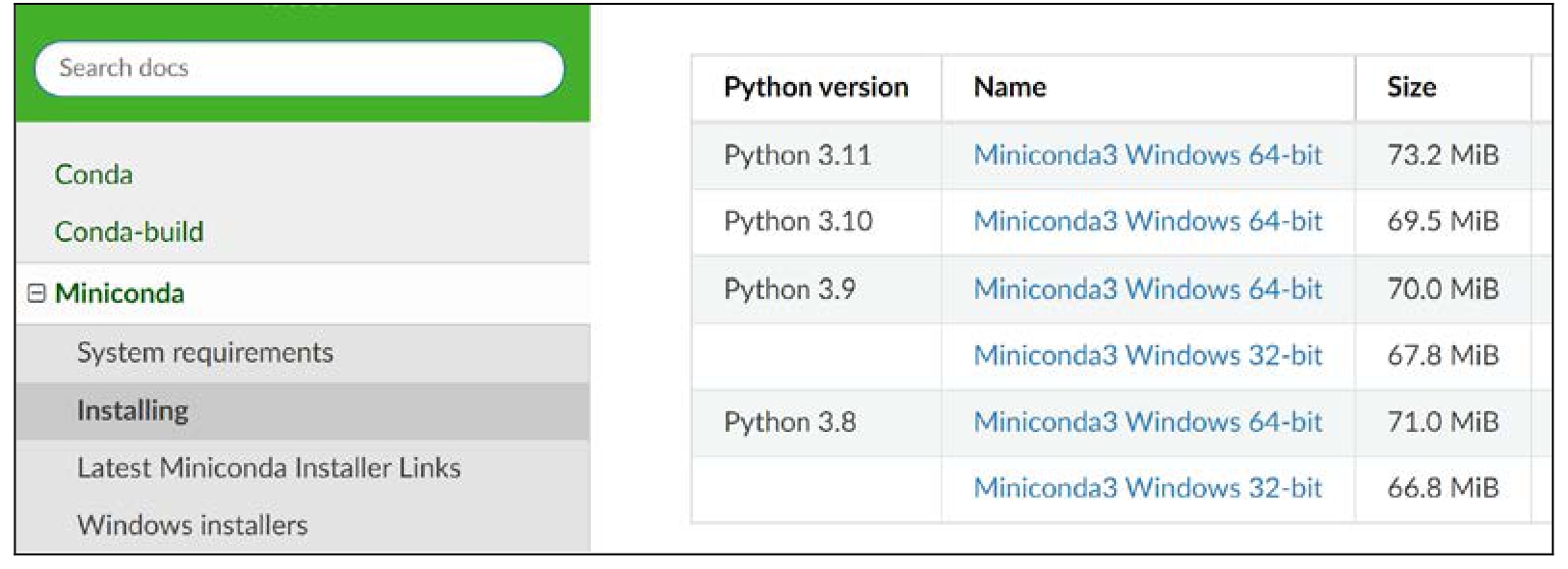Open the Conda-build sidebar link
The image size is (1568, 569).
[x=129, y=231]
